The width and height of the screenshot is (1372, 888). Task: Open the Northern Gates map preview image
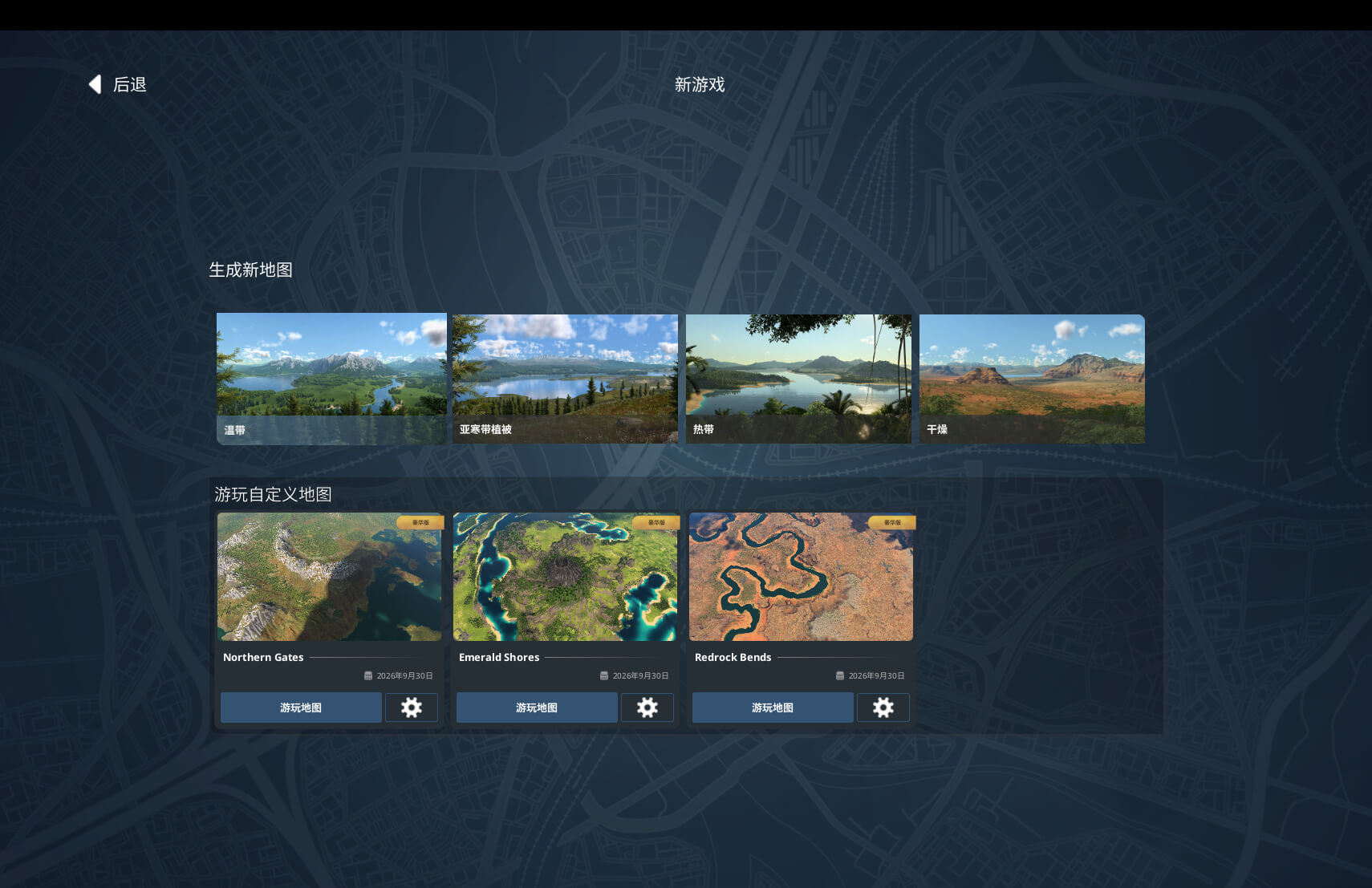tap(329, 577)
